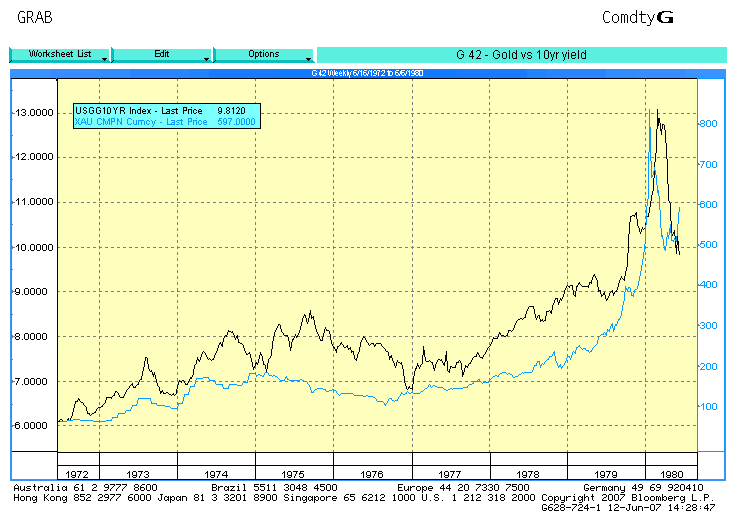Open the Edit menu
The width and height of the screenshot is (736, 527).
coord(161,55)
